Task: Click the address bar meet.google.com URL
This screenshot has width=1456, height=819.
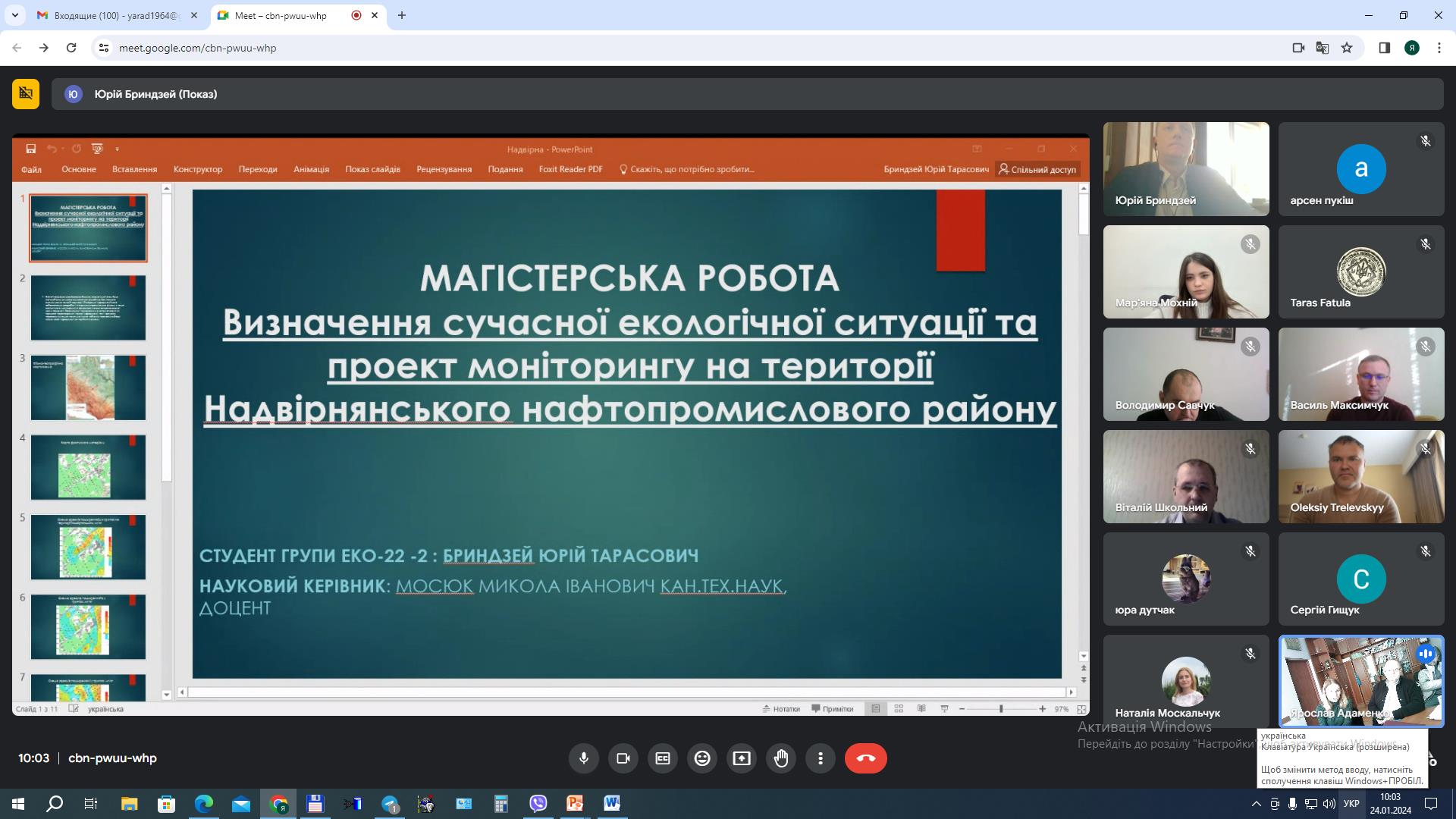Action: (198, 48)
